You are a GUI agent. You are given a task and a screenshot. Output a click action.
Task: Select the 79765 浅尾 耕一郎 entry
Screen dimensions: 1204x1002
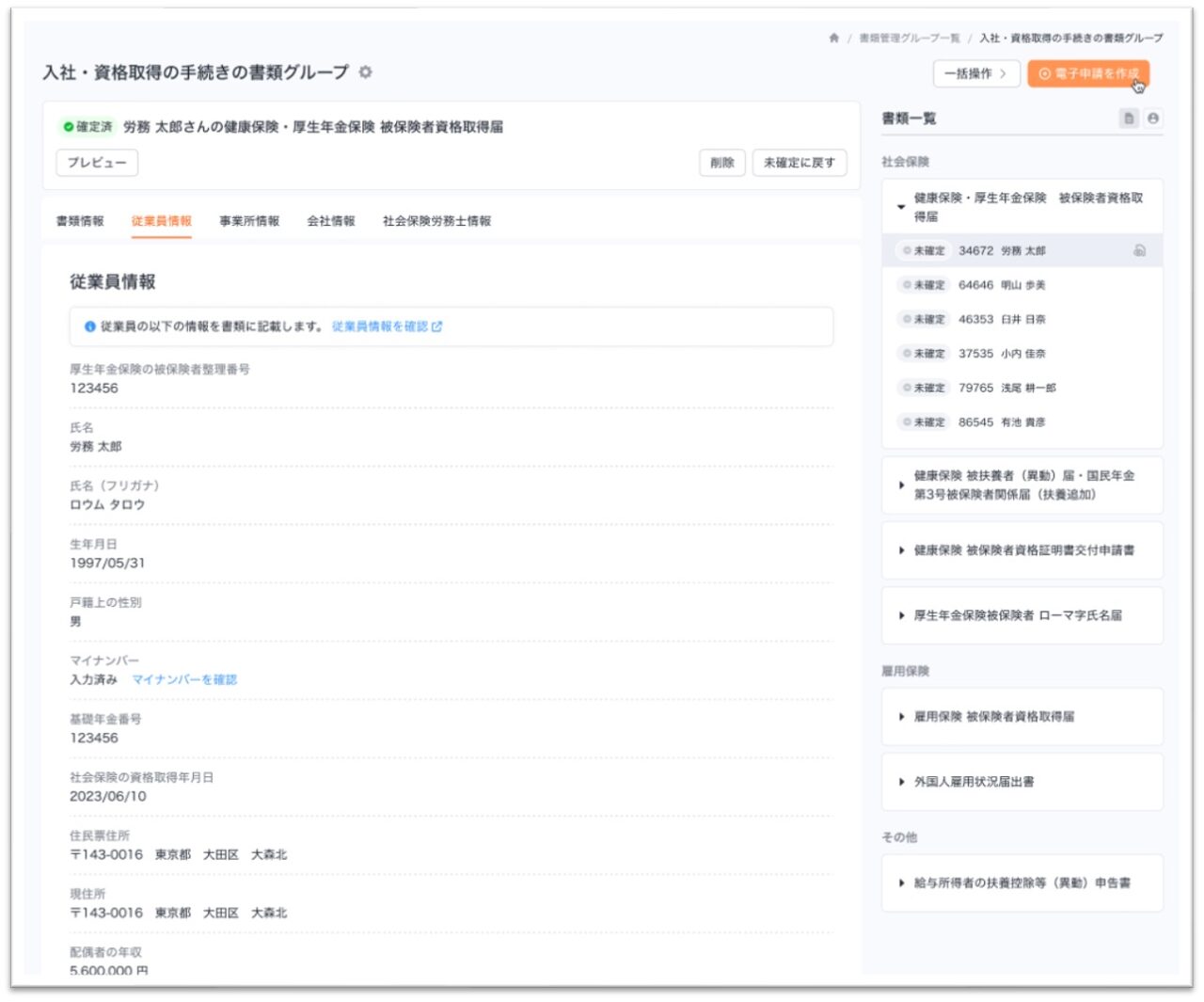pos(1022,388)
